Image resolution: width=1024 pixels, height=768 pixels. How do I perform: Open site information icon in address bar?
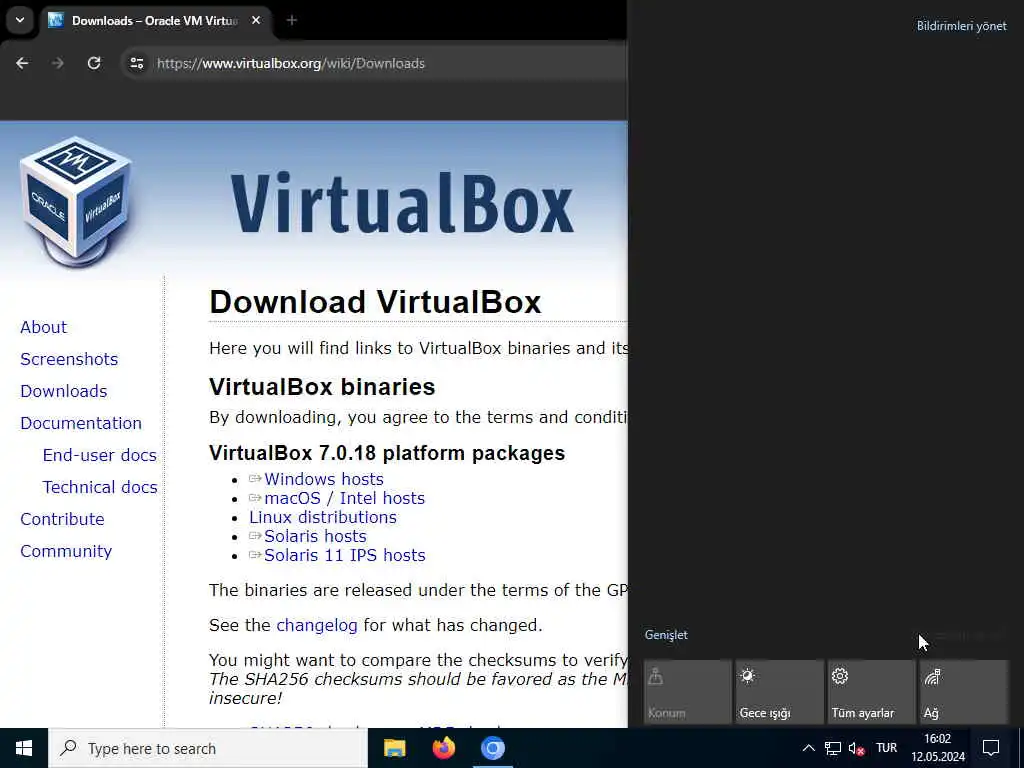click(136, 63)
